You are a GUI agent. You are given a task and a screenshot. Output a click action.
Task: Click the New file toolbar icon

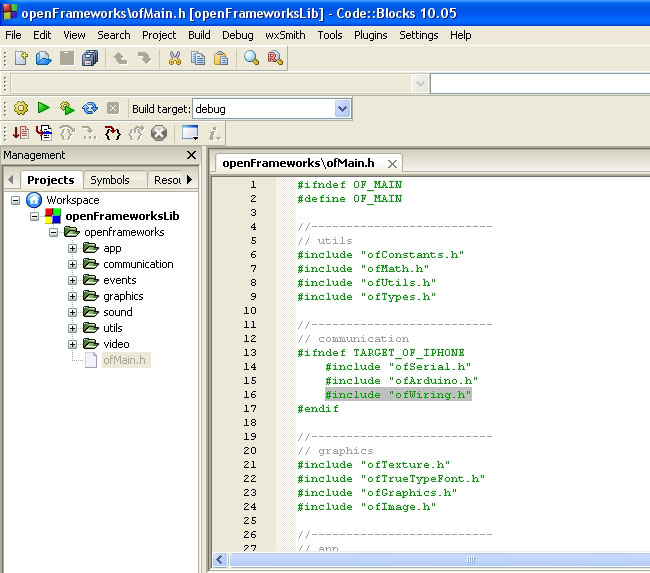click(19, 59)
